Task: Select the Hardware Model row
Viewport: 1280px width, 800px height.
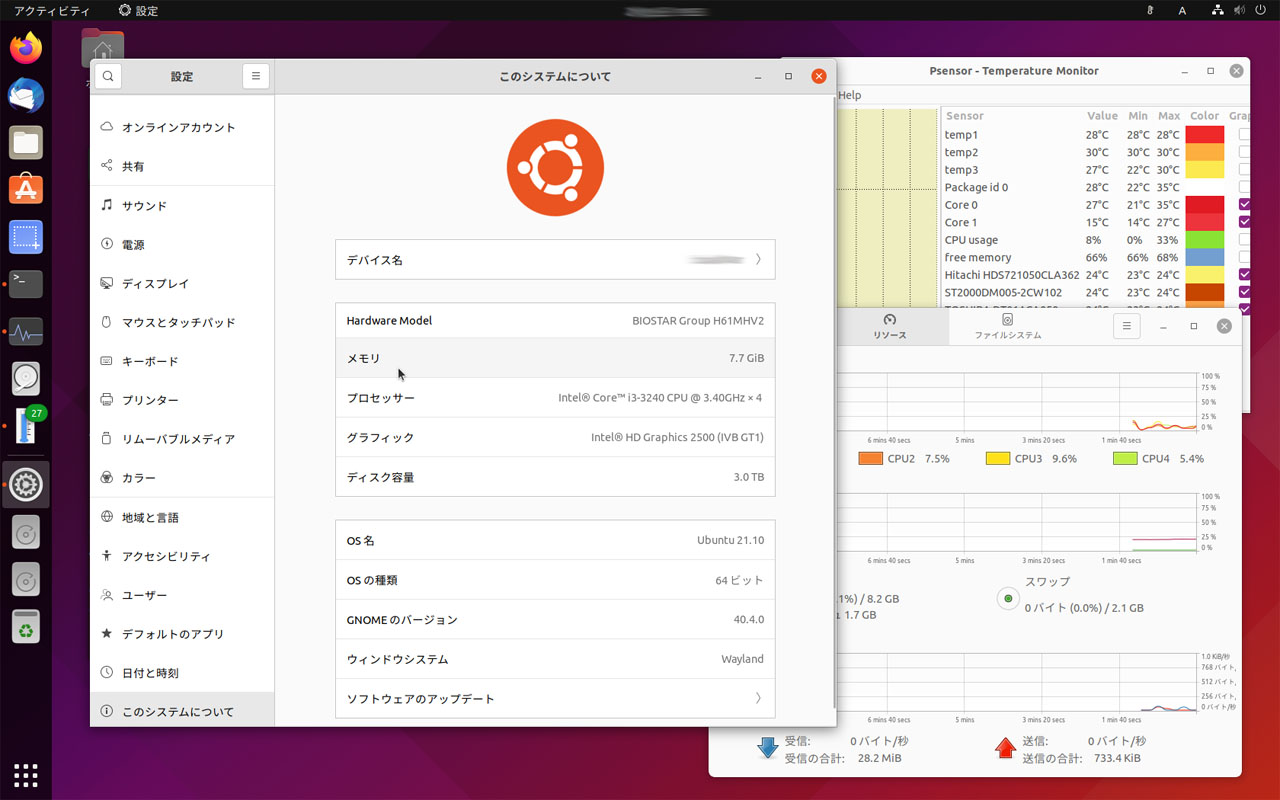Action: click(x=555, y=321)
